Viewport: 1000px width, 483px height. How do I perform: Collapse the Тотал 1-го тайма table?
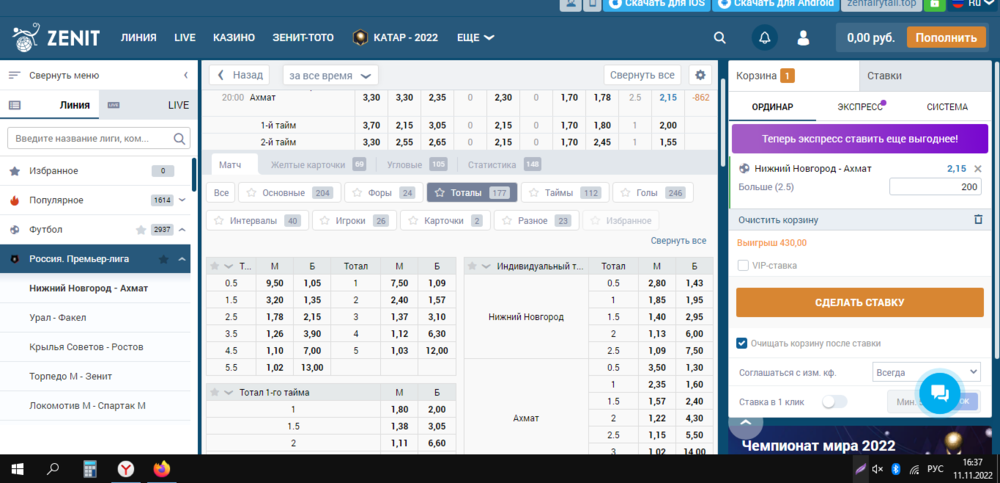click(x=228, y=392)
